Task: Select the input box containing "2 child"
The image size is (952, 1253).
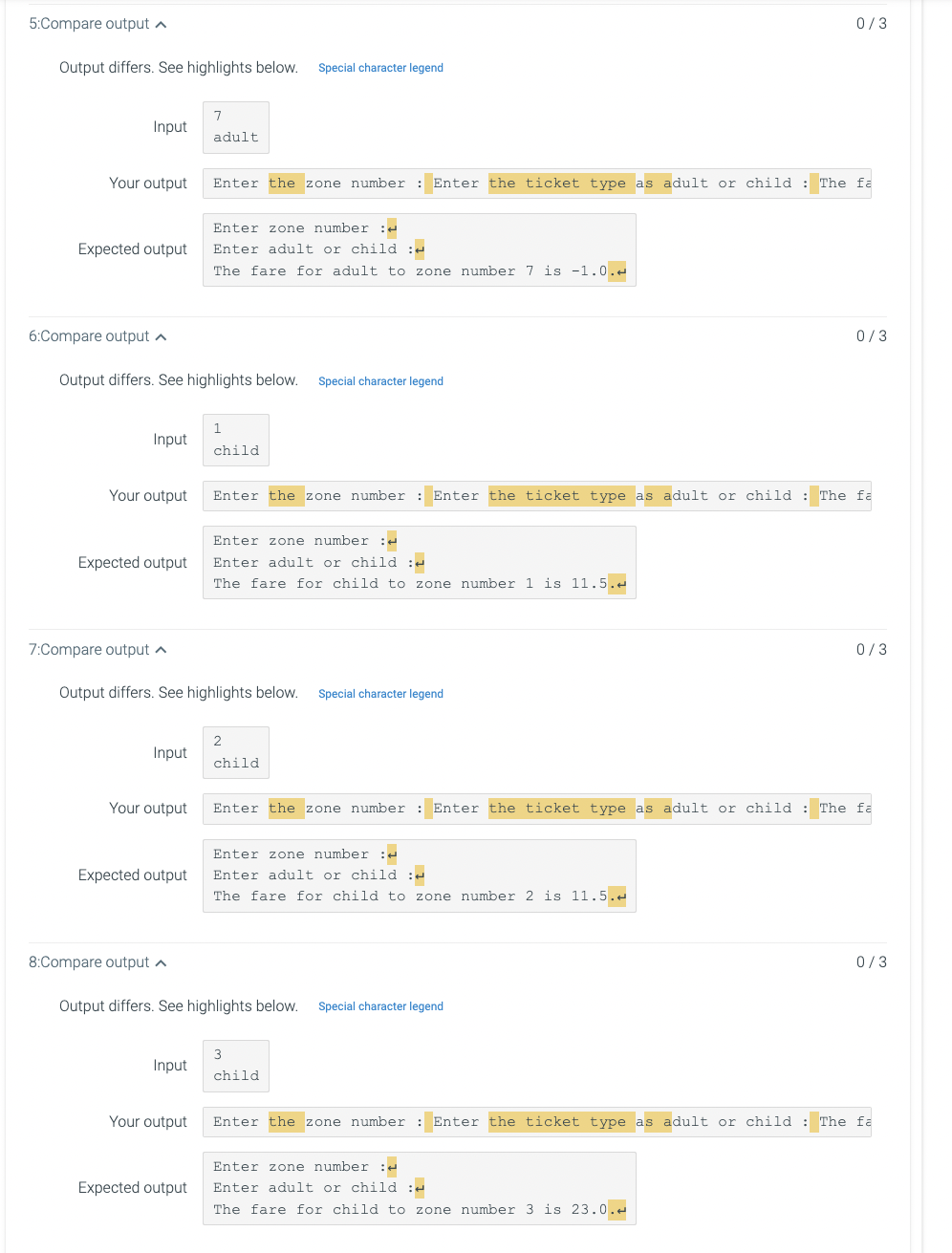Action: [x=235, y=752]
